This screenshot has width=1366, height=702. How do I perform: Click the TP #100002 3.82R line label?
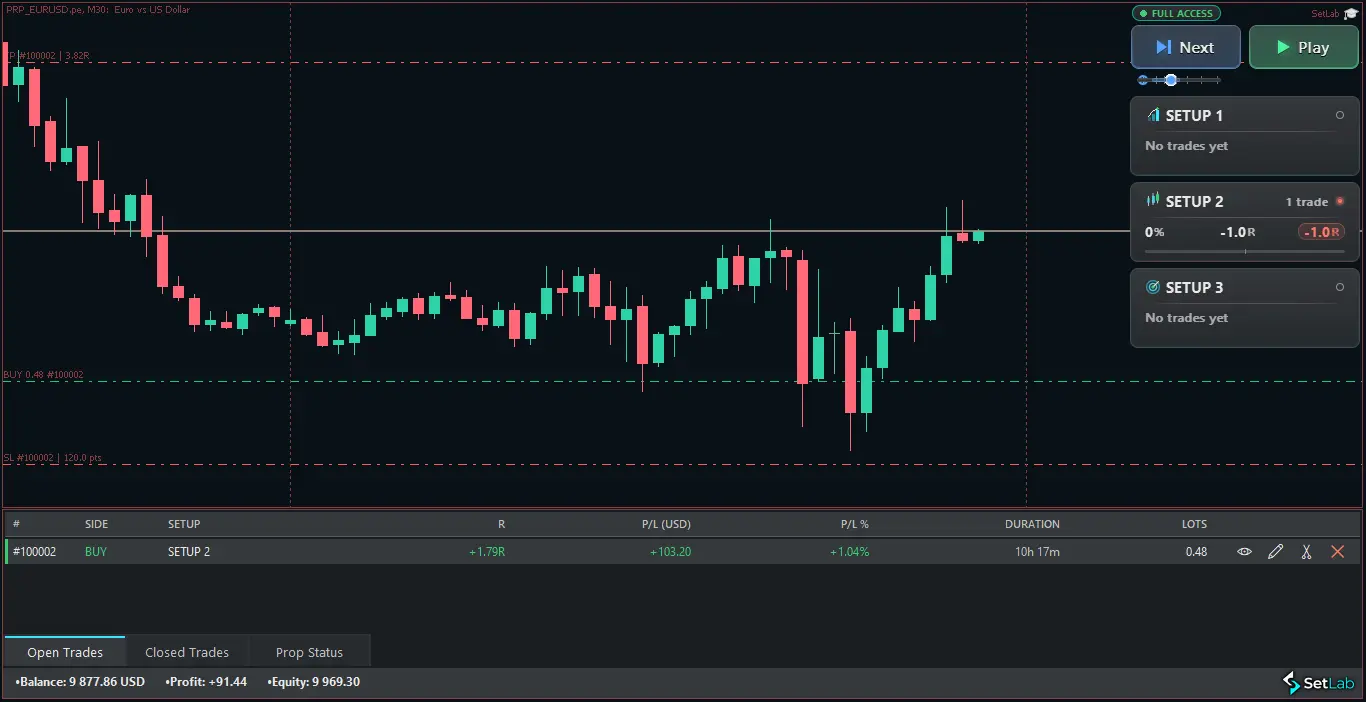50,56
